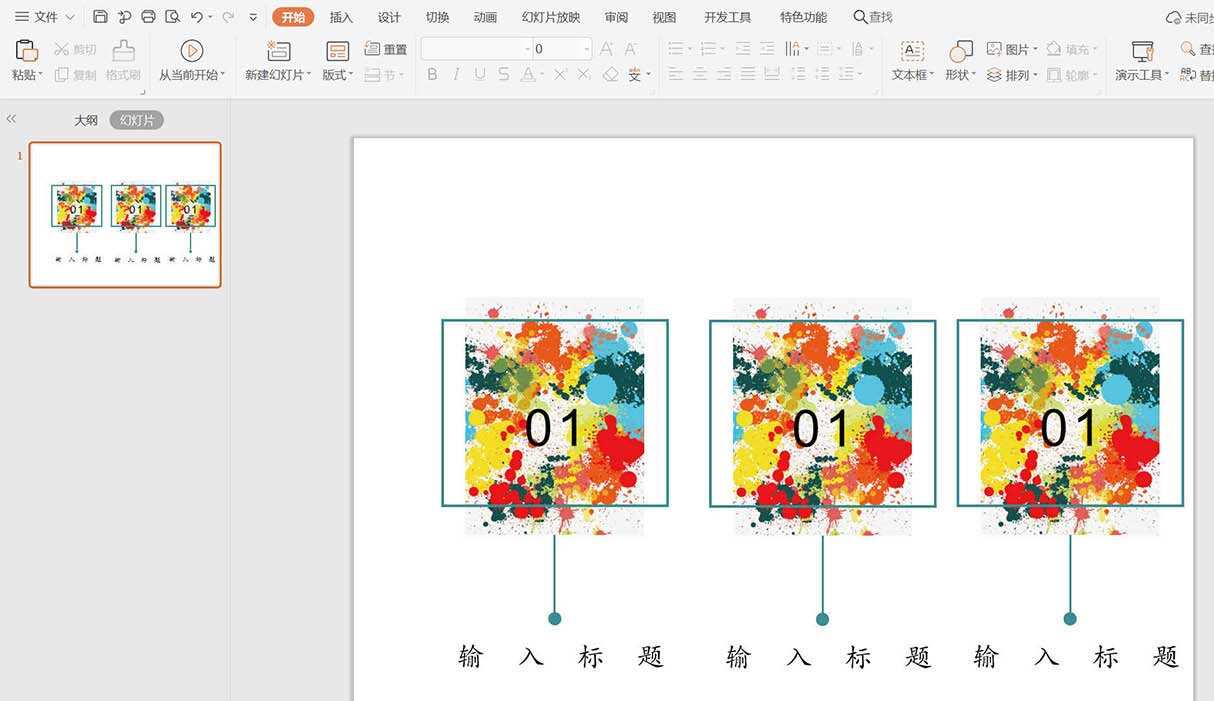This screenshot has height=701, width=1214.
Task: Click the Format Painter (格式刷) brush icon
Action: [123, 51]
